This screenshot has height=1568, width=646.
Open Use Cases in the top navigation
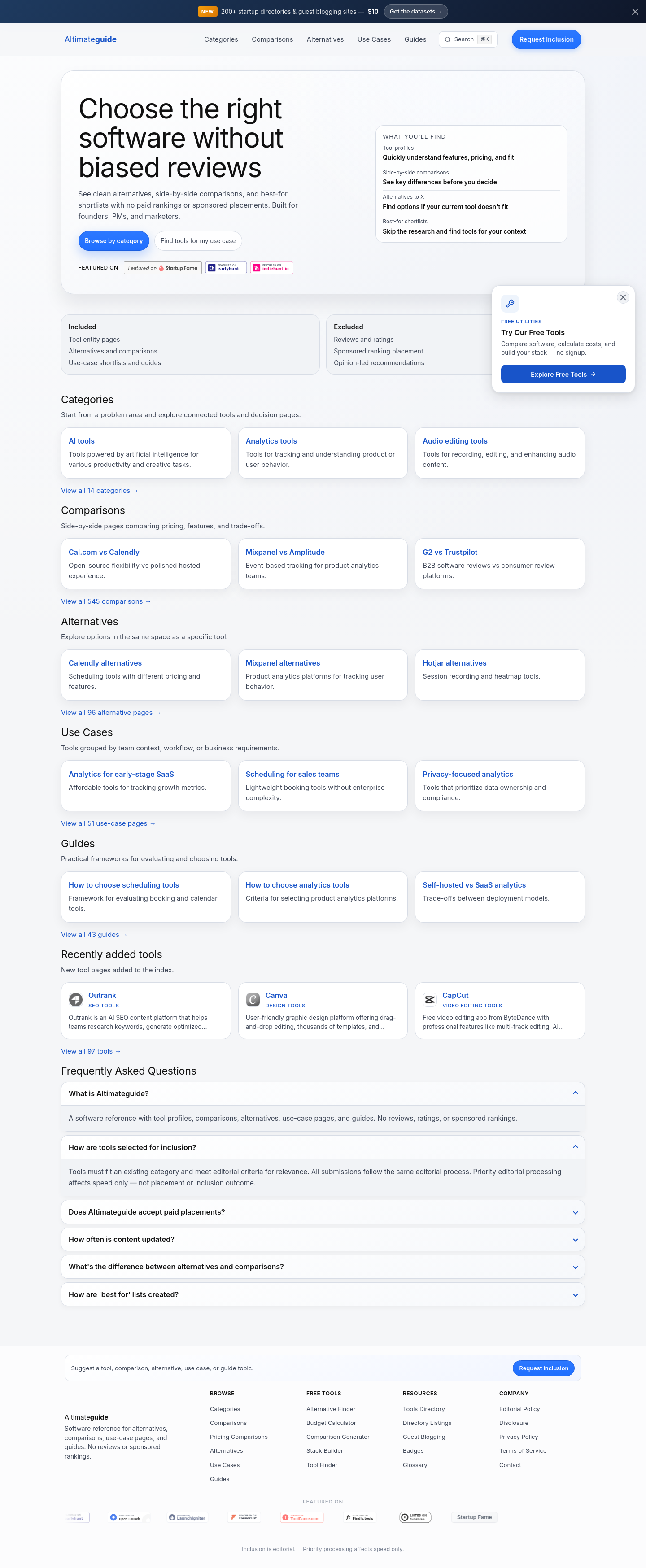pyautogui.click(x=374, y=39)
